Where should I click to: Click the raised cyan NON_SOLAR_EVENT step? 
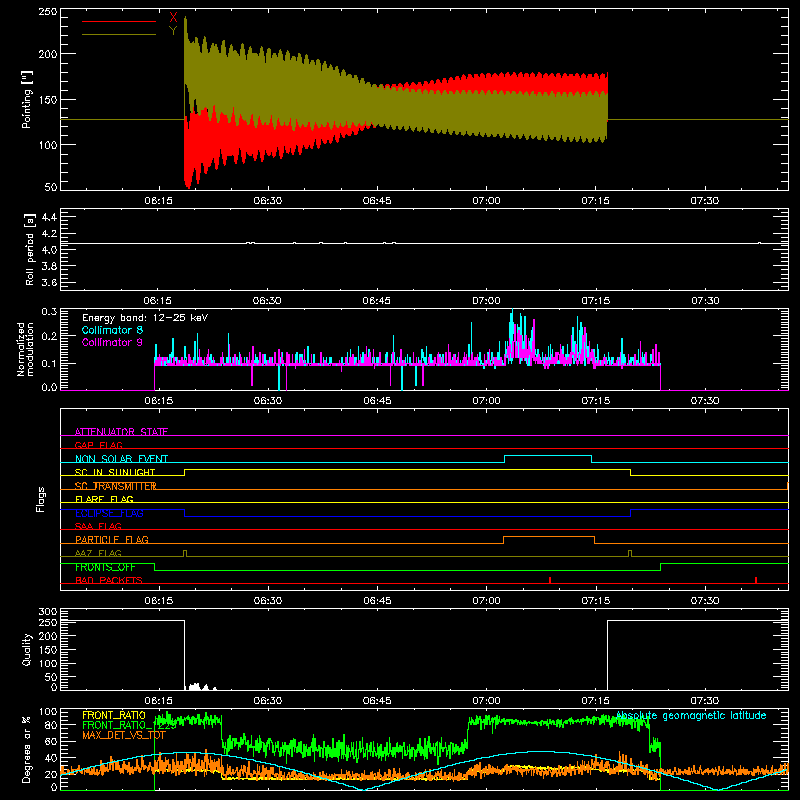548,456
